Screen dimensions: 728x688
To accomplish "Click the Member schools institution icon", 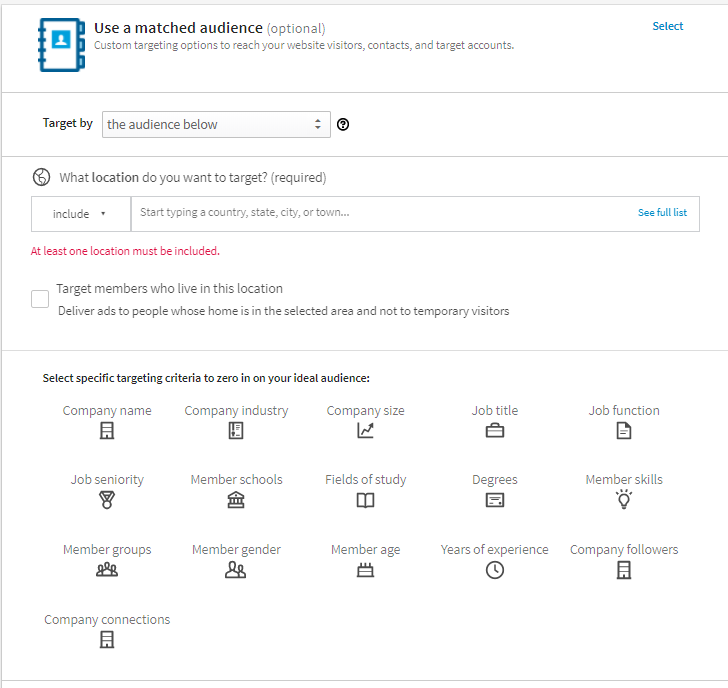I will 236,500.
